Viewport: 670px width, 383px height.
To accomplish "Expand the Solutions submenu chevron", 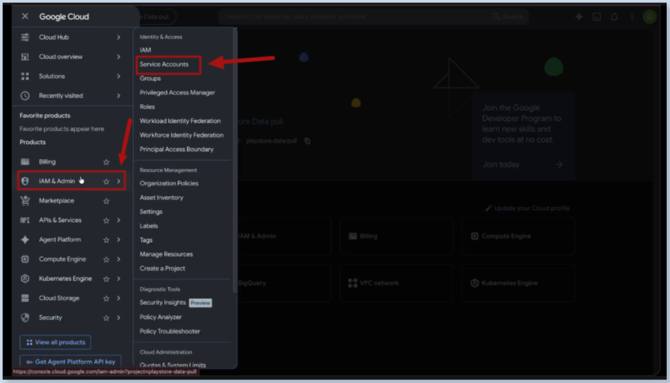I will [118, 76].
